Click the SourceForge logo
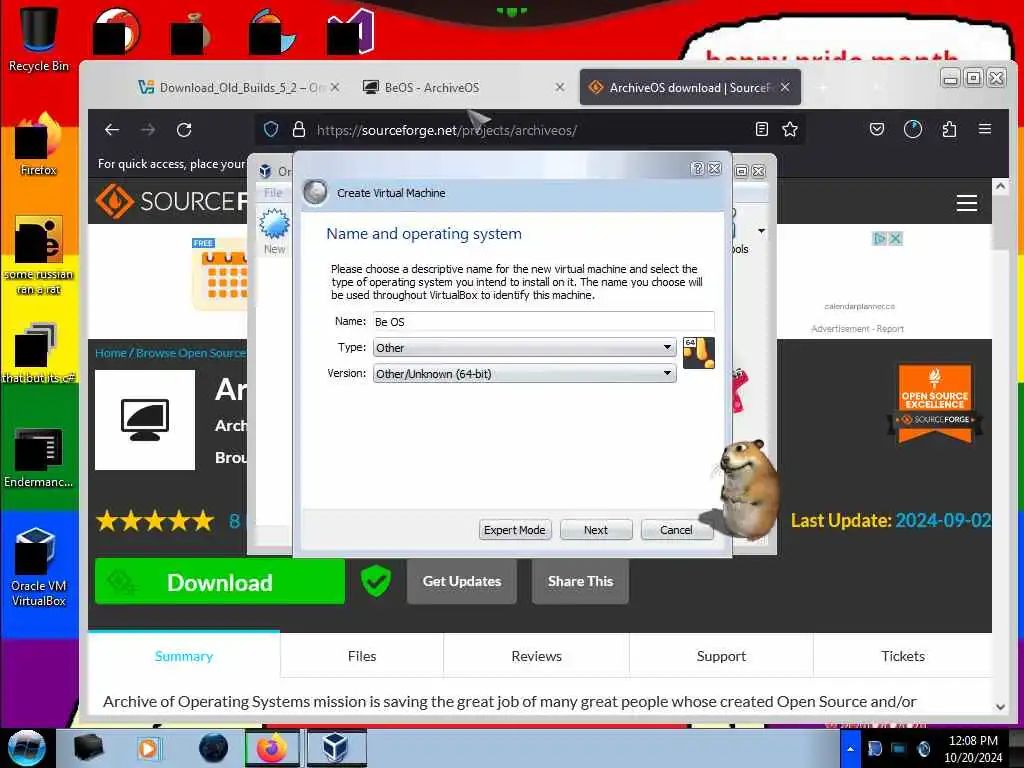Screen dimensions: 1024x768 (171, 201)
